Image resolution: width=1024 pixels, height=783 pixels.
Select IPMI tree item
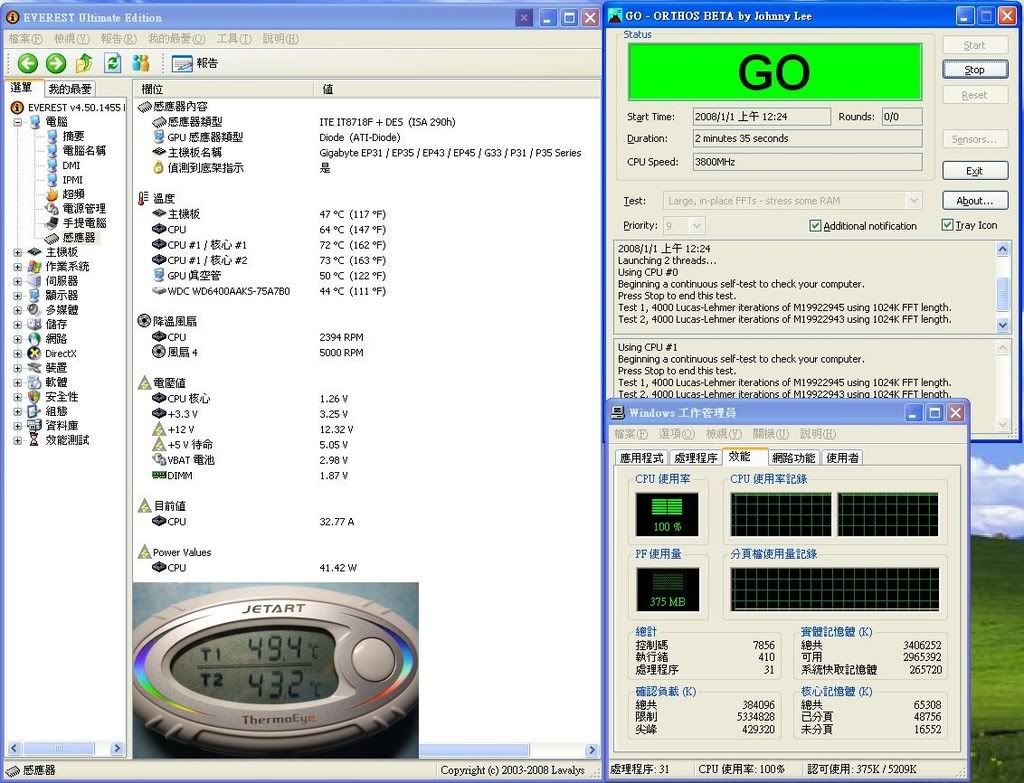tap(72, 180)
